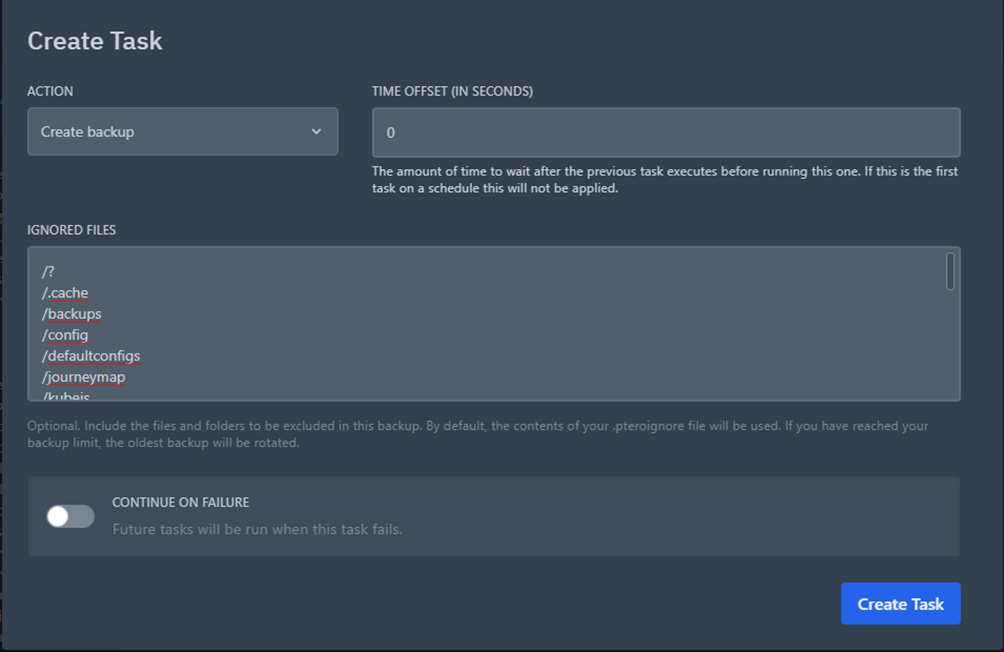Viewport: 1004px width, 652px height.
Task: Click the 'Future tasks will be run' description
Action: coord(257,530)
